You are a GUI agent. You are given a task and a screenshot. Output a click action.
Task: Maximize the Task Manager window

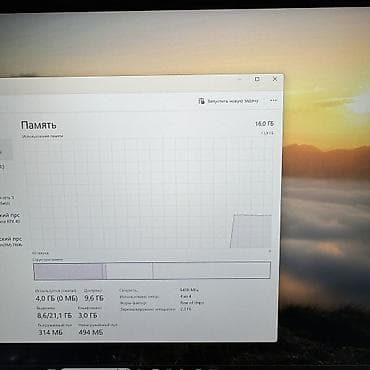tap(257, 79)
